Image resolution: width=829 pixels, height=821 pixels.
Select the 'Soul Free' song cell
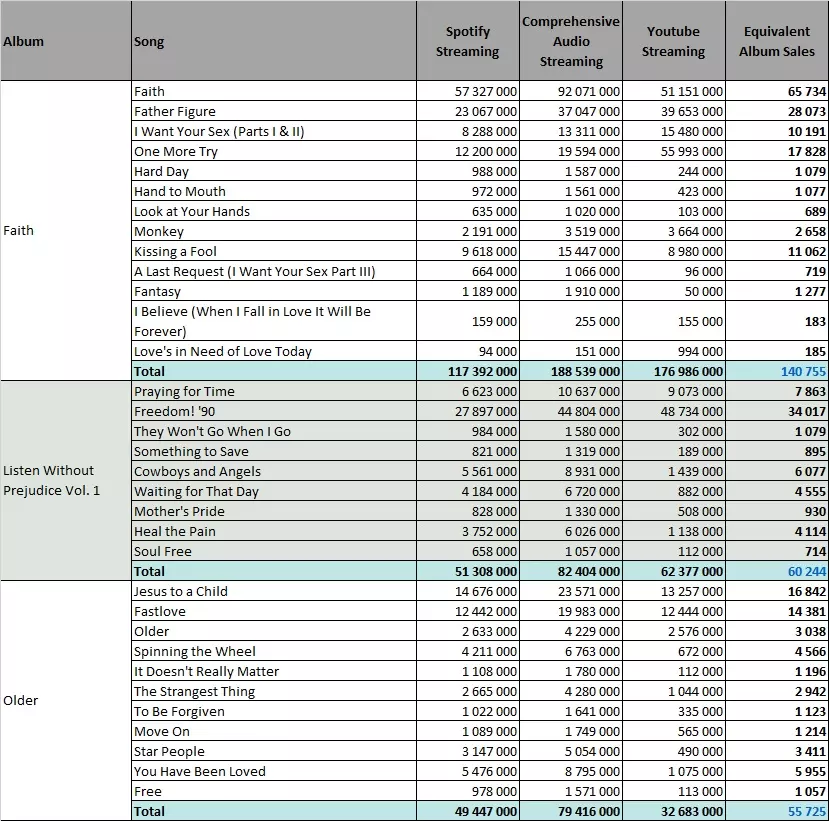(274, 551)
